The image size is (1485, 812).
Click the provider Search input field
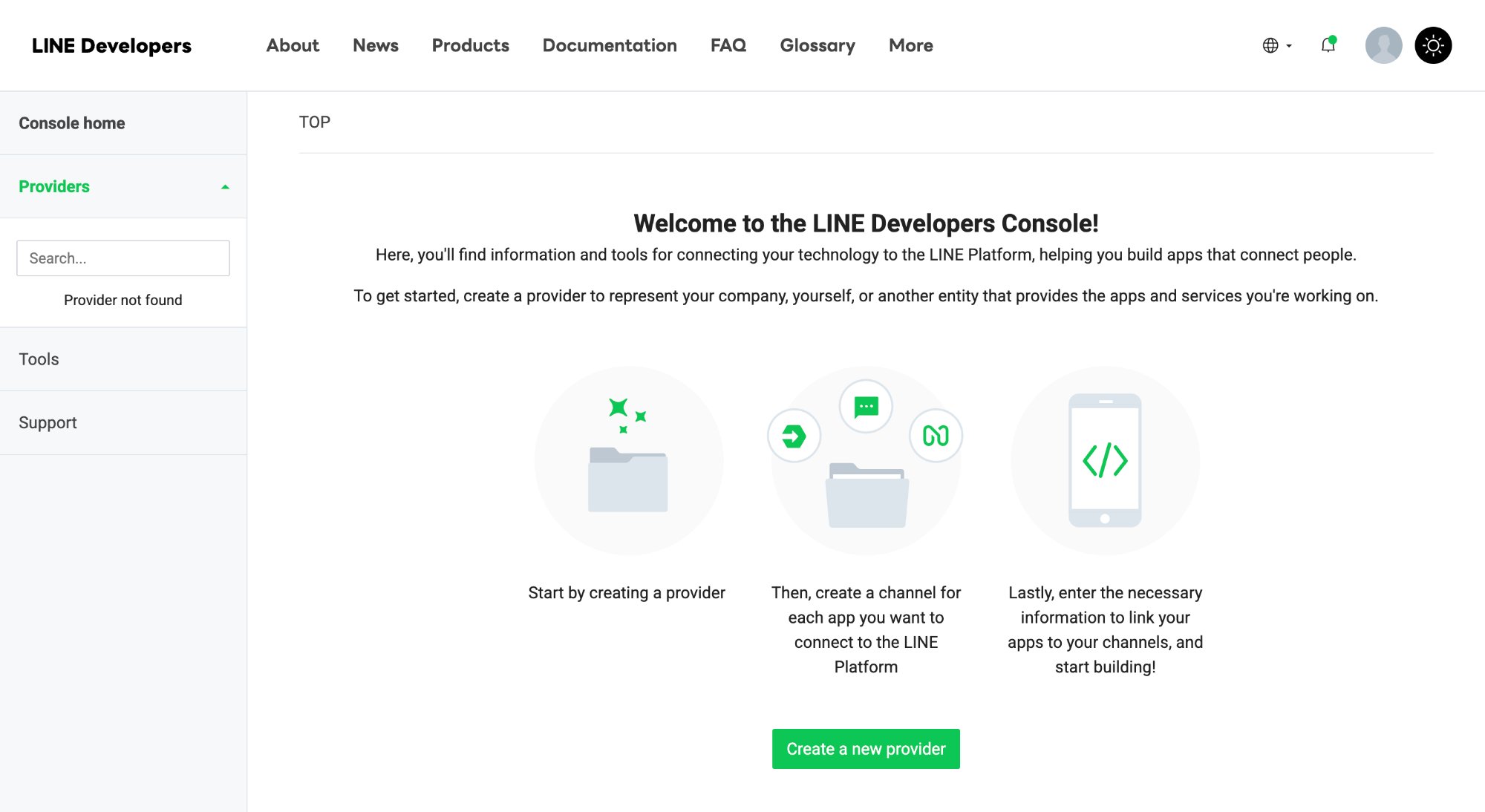123,258
